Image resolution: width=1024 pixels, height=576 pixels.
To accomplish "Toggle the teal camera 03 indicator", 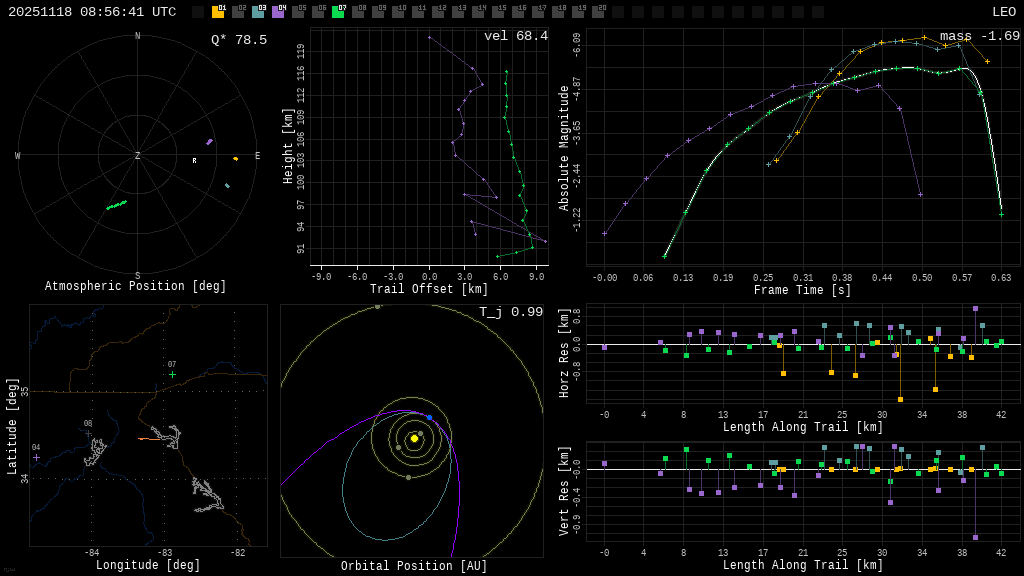I will click(258, 12).
